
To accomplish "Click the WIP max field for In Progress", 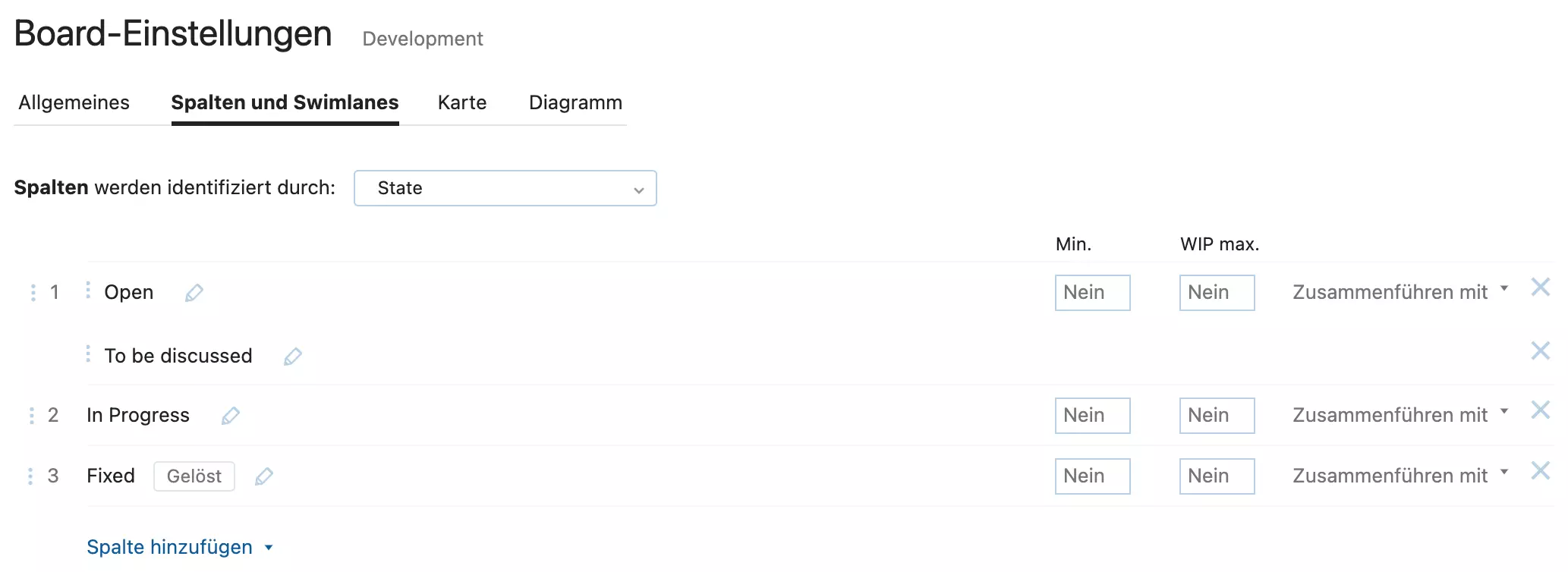I will 1217,415.
